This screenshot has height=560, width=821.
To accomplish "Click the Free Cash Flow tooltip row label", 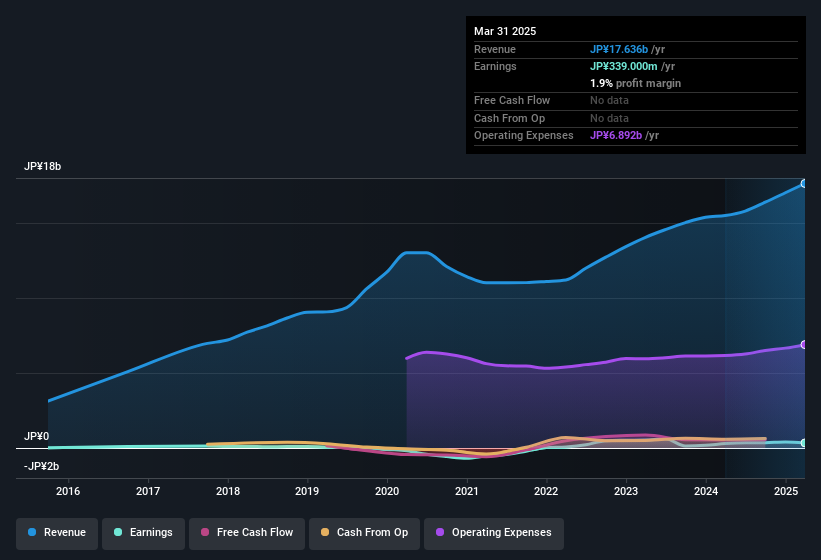I will 512,100.
